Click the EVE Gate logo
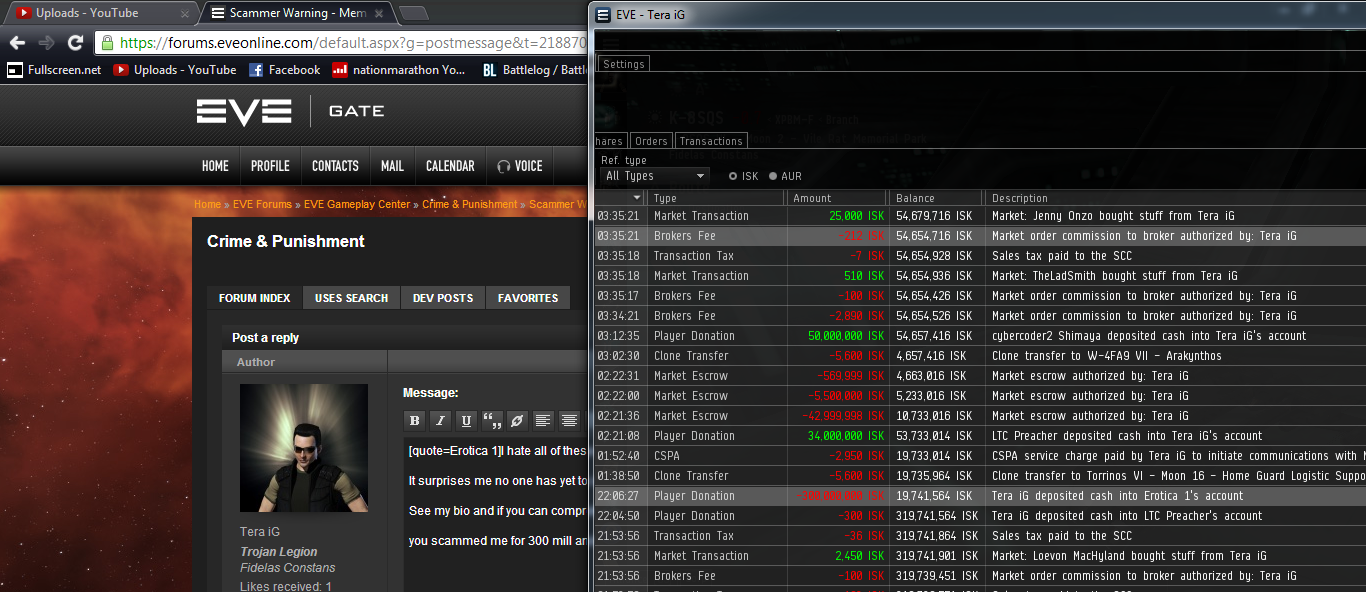1366x592 pixels. [x=290, y=111]
